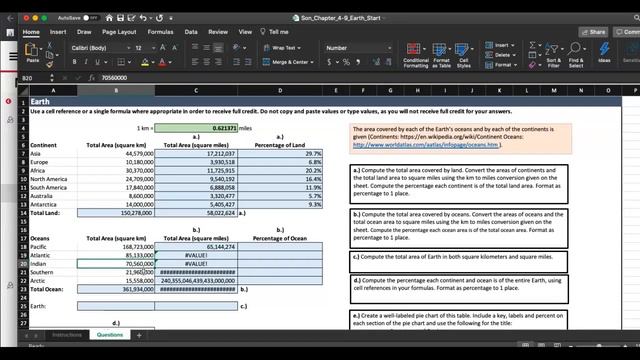
Task: Open the Formulas ribbon tab
Action: coord(160,32)
